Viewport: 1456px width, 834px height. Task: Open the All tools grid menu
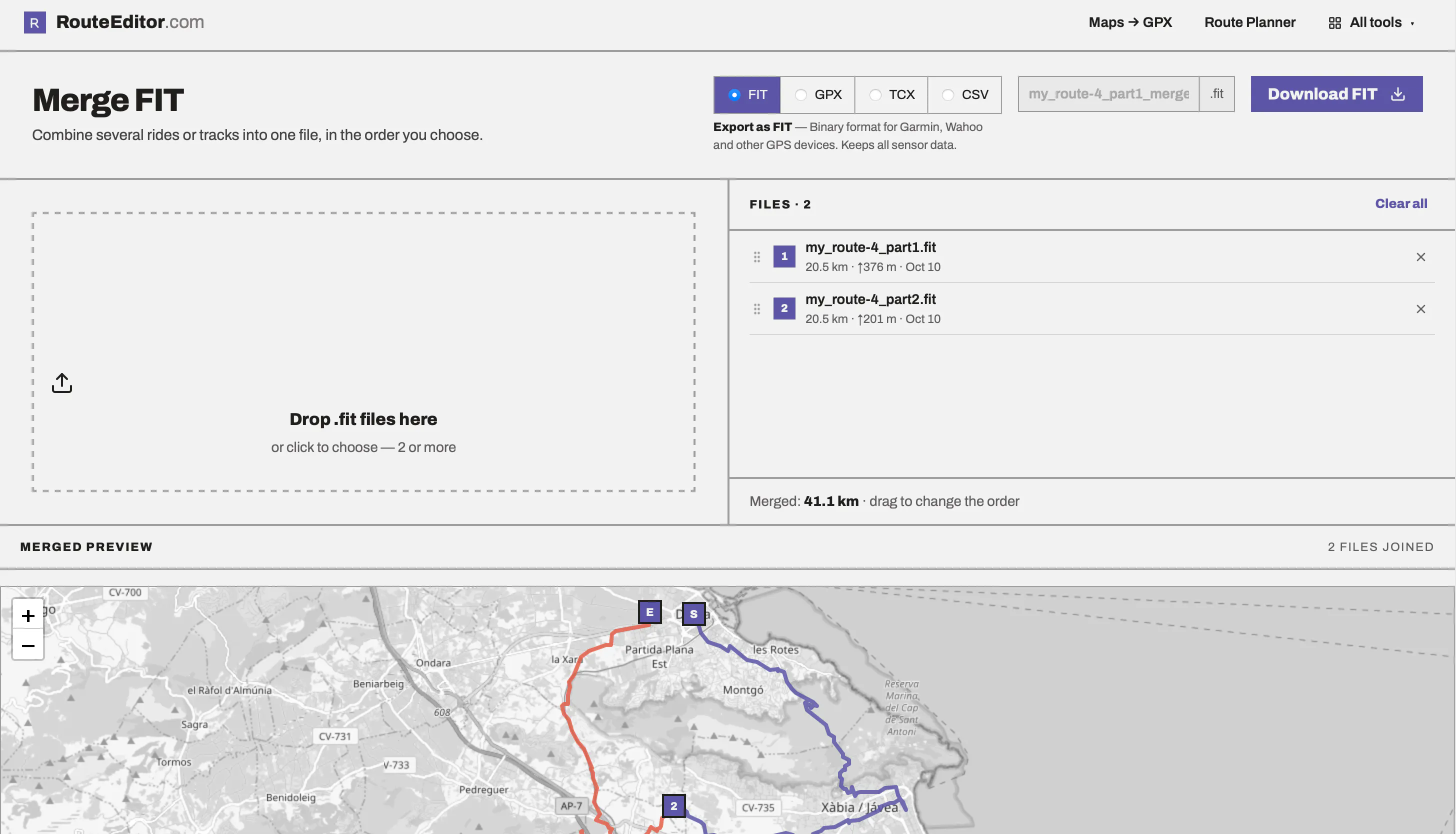click(1371, 22)
